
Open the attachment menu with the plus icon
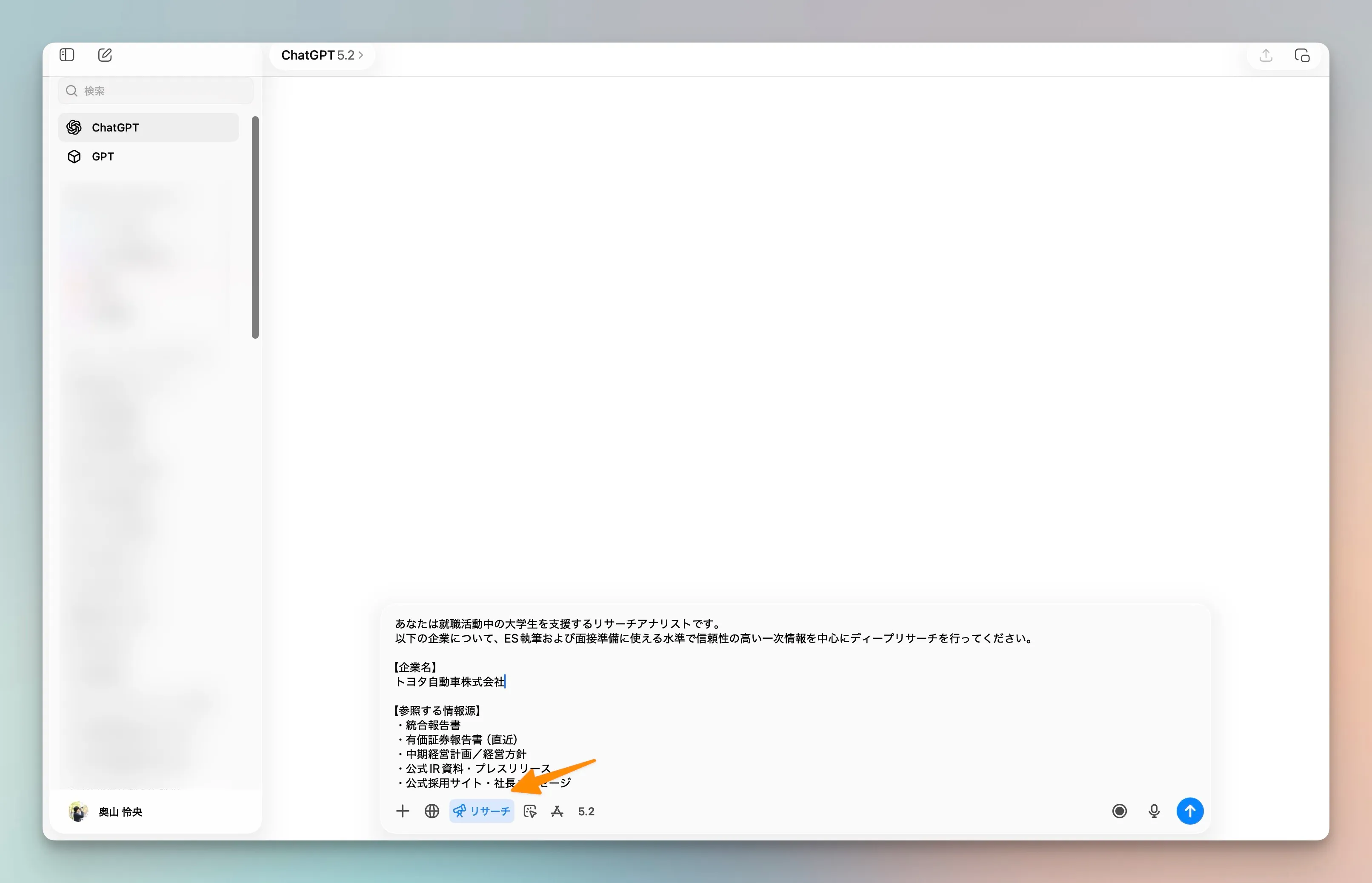coord(403,811)
